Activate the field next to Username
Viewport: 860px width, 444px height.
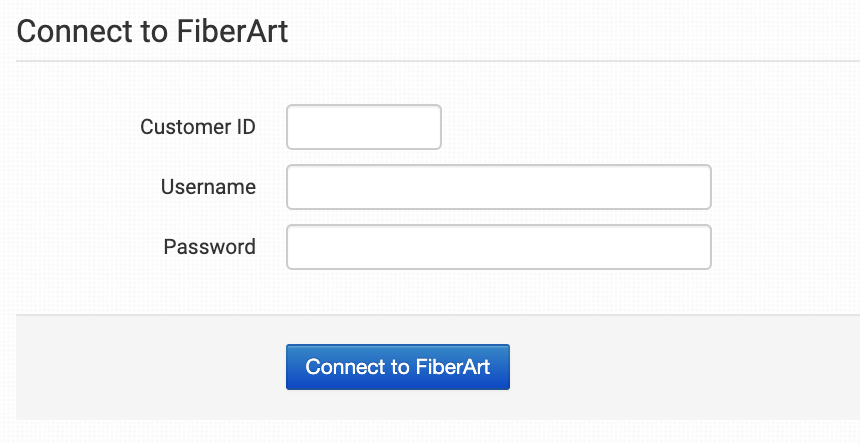[498, 187]
